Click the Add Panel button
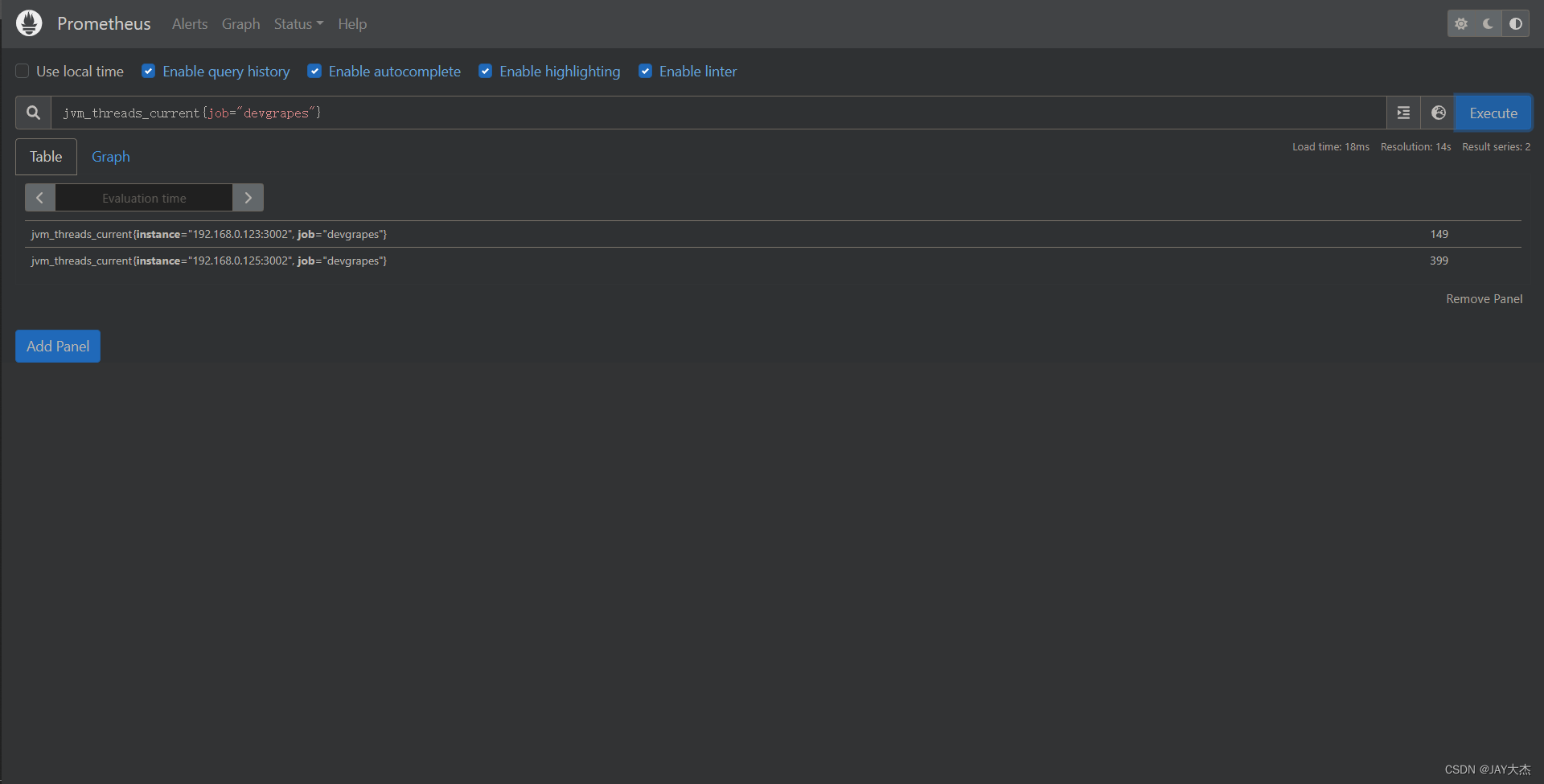This screenshot has height=784, width=1544. [58, 346]
